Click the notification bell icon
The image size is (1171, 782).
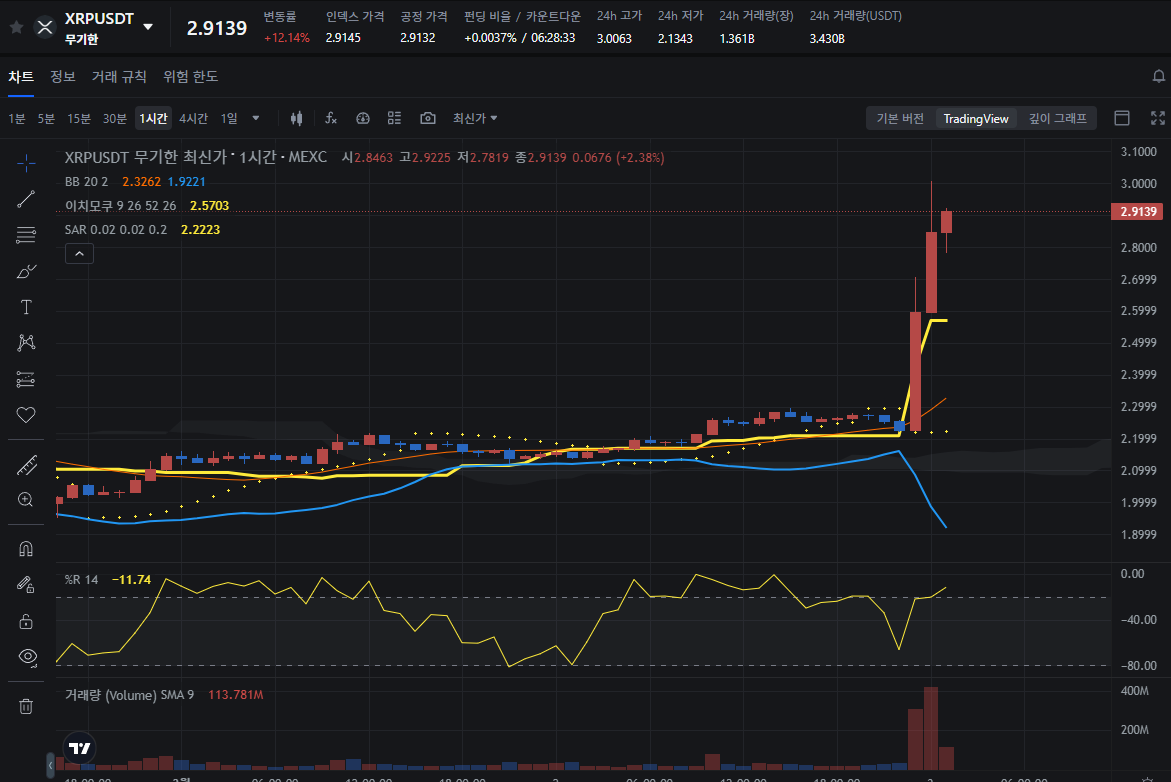click(1158, 76)
